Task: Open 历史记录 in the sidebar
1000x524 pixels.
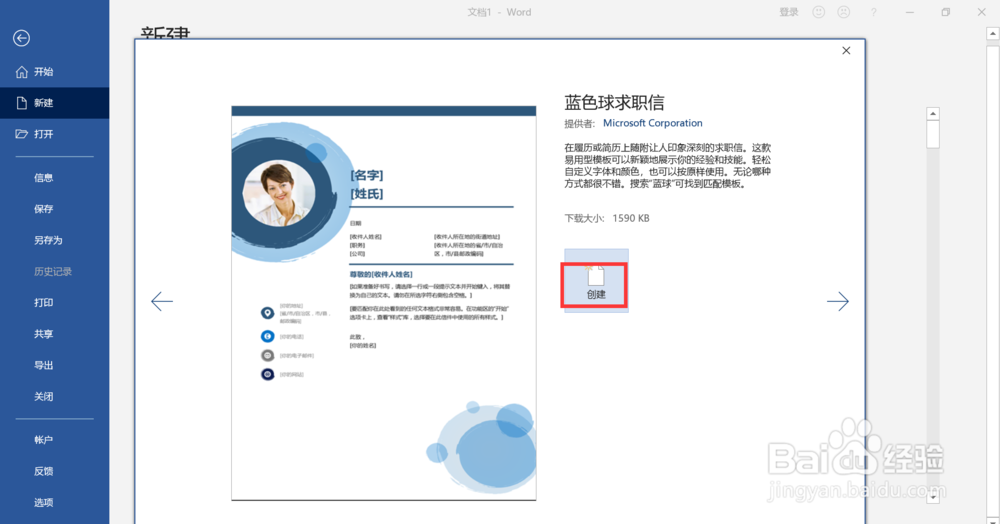Action: 54,272
